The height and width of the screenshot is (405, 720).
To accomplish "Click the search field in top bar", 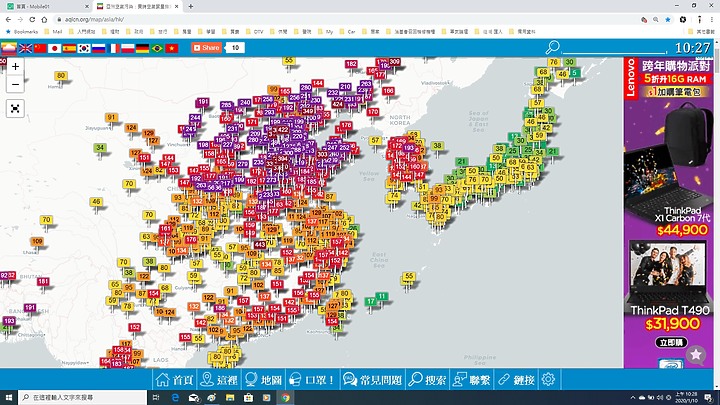I will point(615,48).
